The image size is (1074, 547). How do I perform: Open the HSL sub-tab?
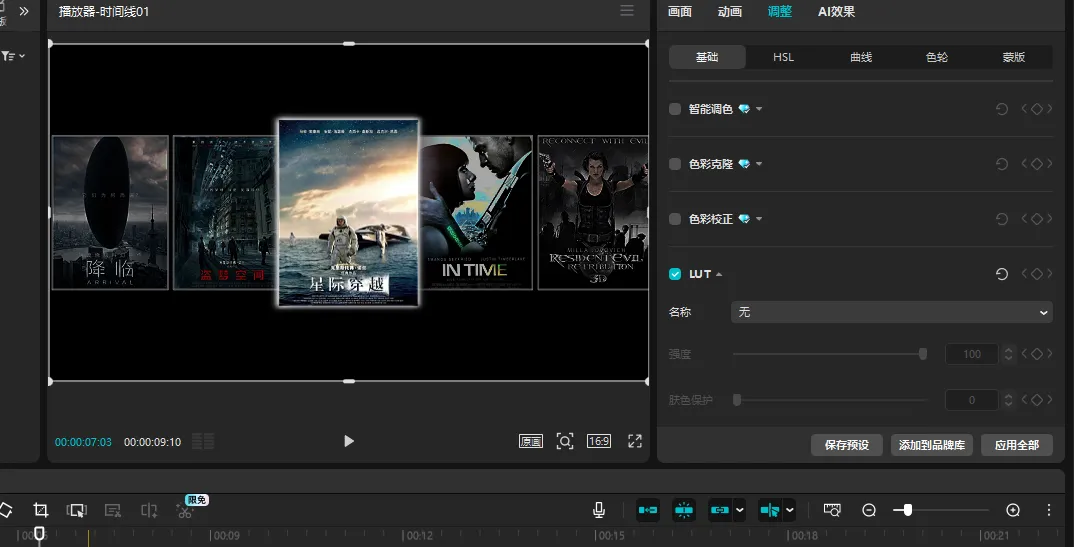(784, 57)
